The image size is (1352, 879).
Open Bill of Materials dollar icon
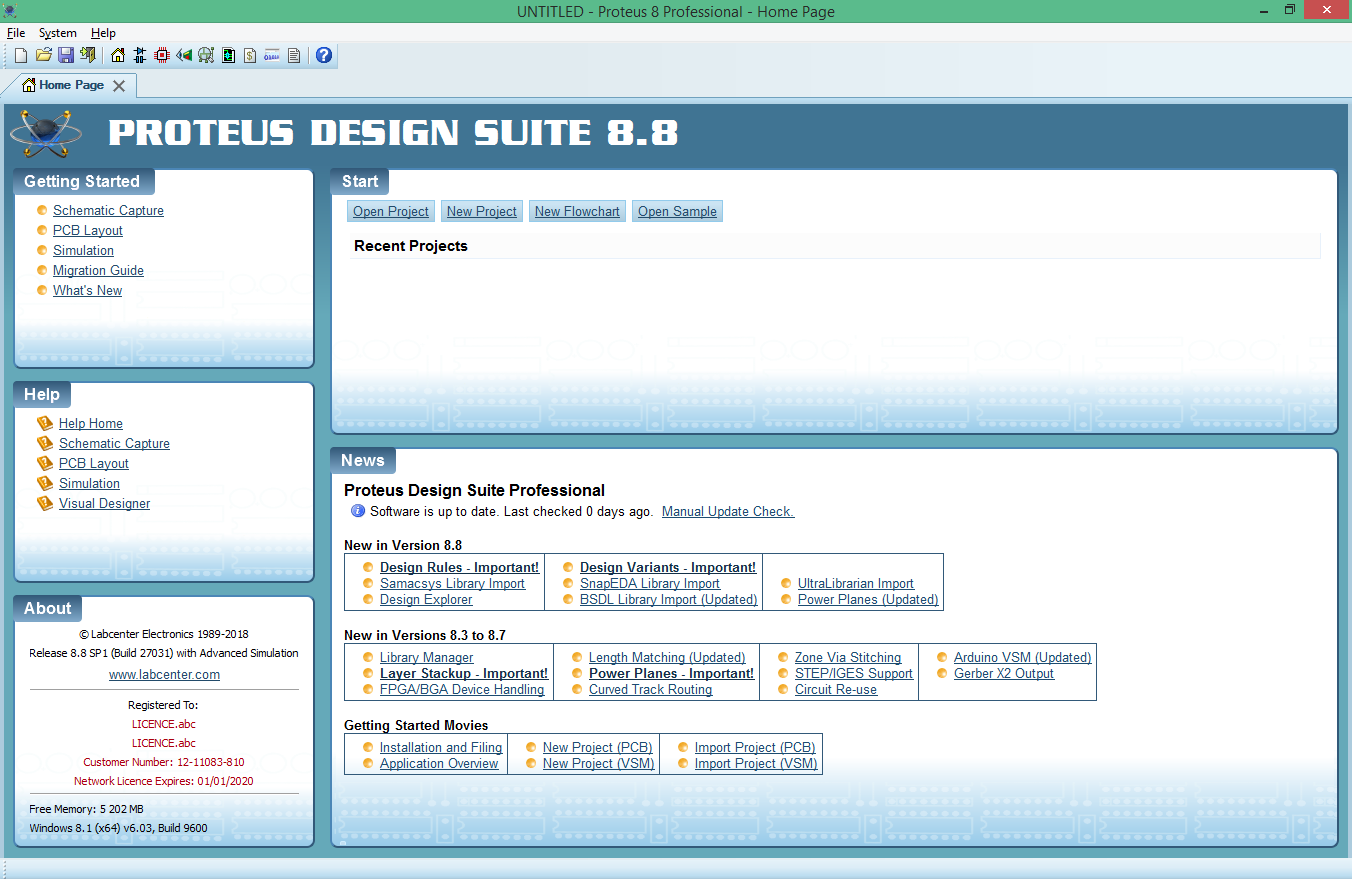250,55
